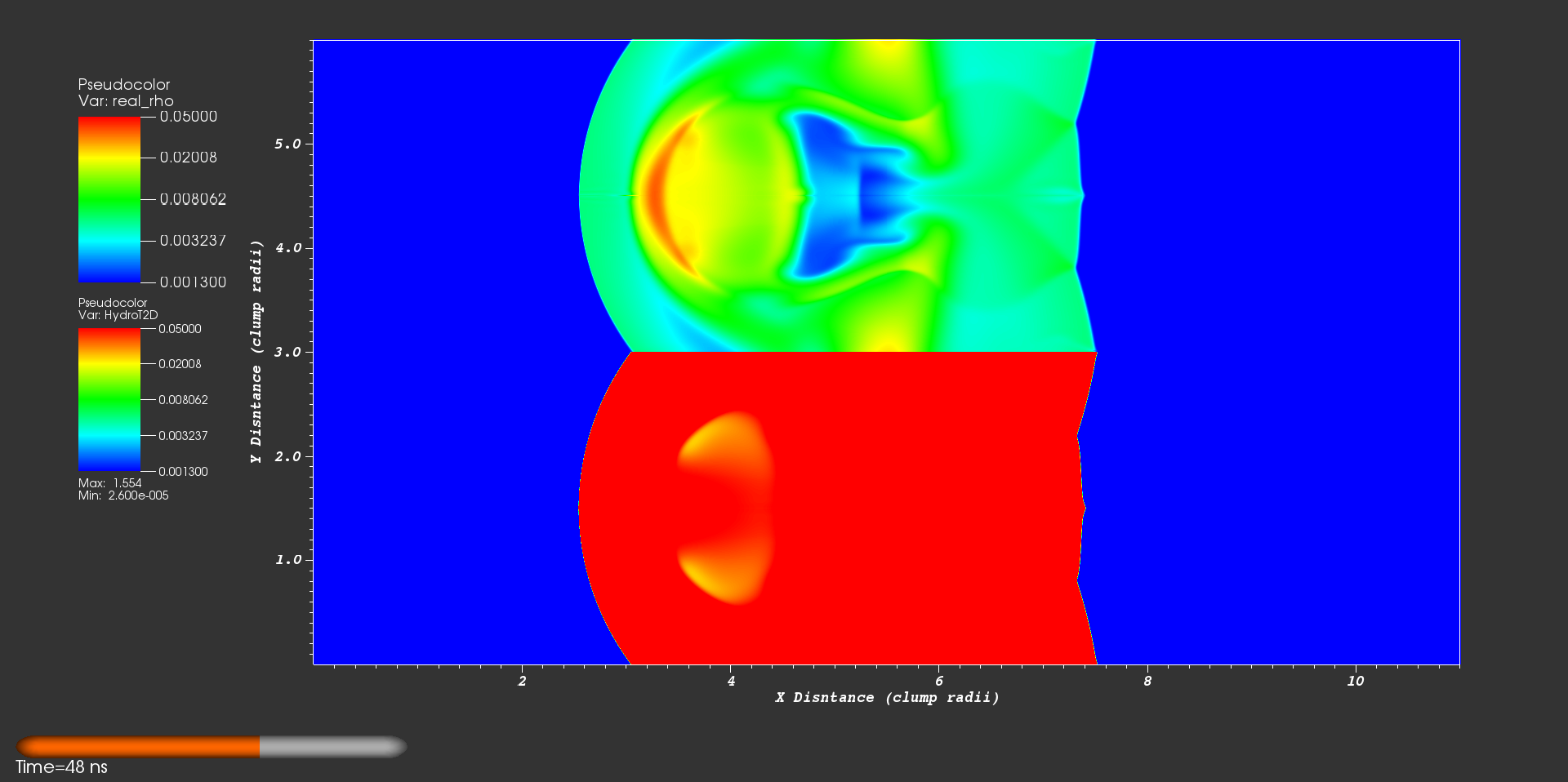
Task: Click the 0.003237 value in HydroT2D legend
Action: click(x=183, y=436)
